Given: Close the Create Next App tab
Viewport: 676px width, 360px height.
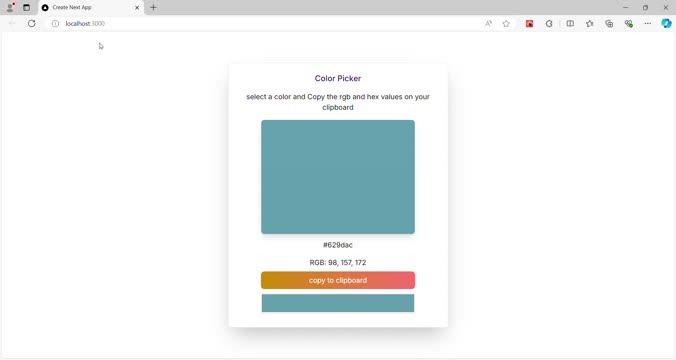Looking at the screenshot, I should click(137, 7).
